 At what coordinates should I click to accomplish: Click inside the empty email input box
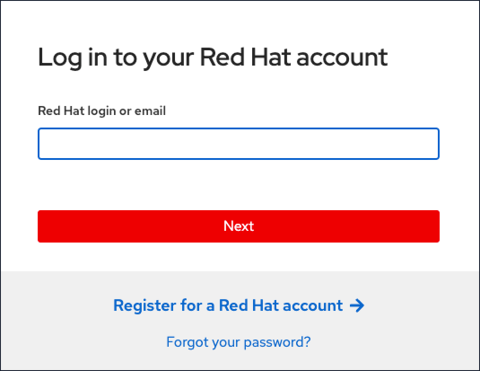pyautogui.click(x=239, y=144)
